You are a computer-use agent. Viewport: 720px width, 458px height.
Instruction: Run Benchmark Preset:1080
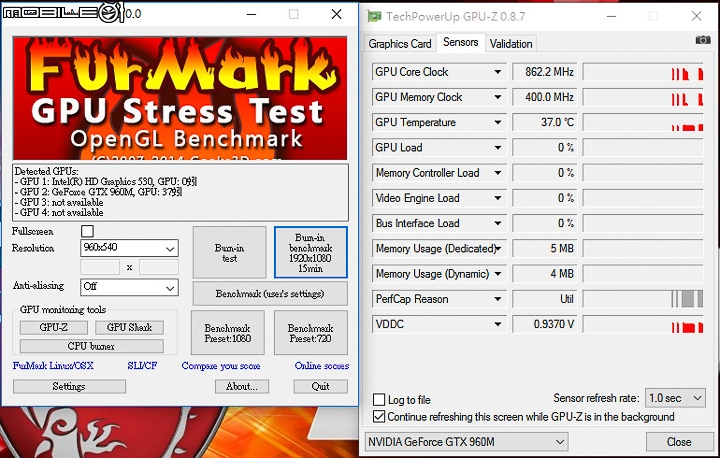coord(228,333)
